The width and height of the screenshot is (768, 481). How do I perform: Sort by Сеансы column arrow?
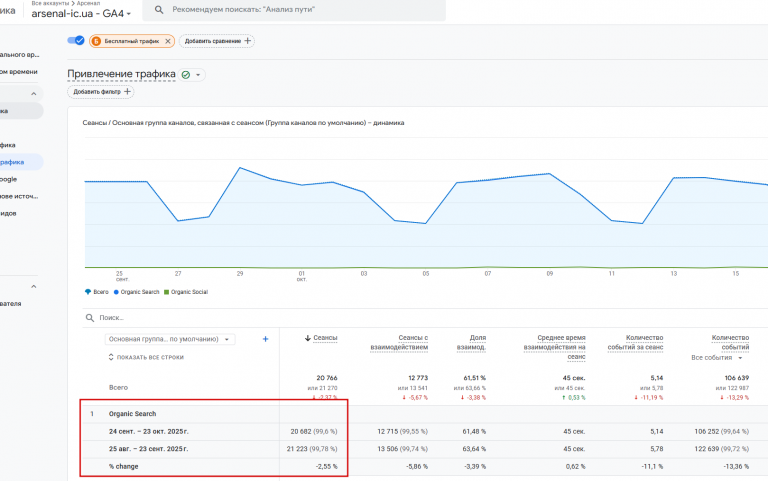coord(308,338)
